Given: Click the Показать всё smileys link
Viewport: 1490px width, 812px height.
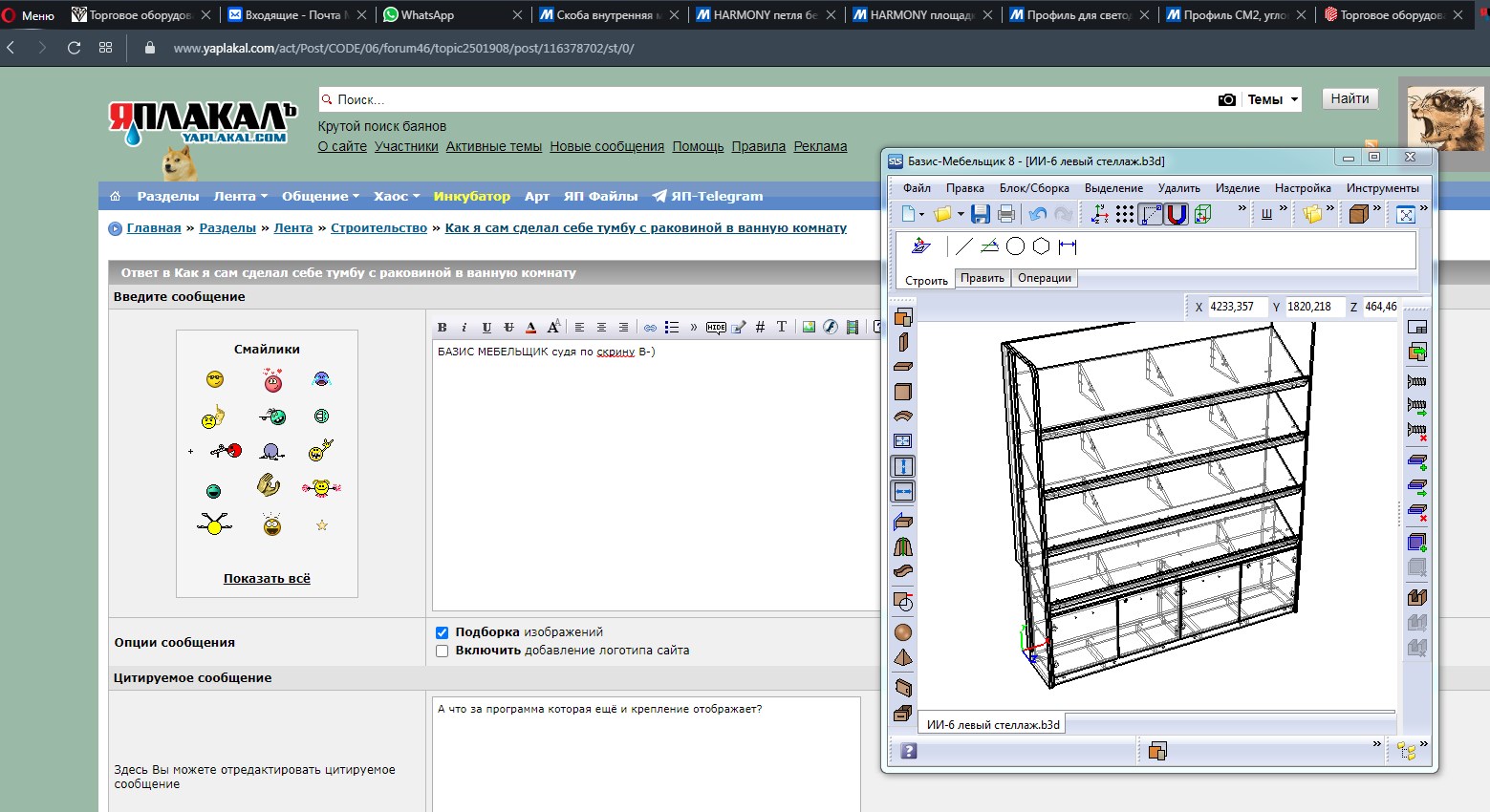Looking at the screenshot, I should pos(267,578).
